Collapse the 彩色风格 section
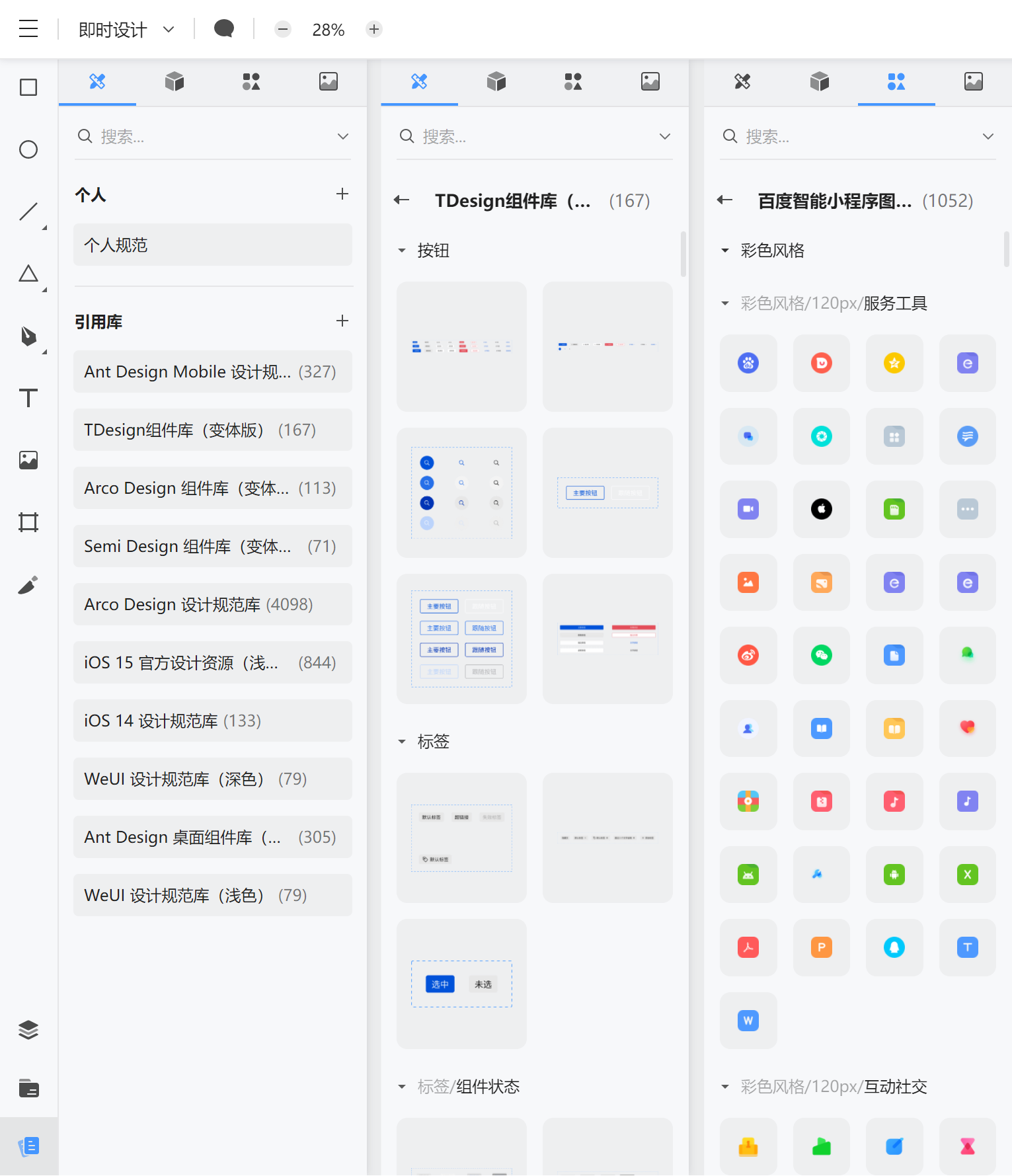Viewport: 1012px width, 1176px height. pyautogui.click(x=725, y=251)
